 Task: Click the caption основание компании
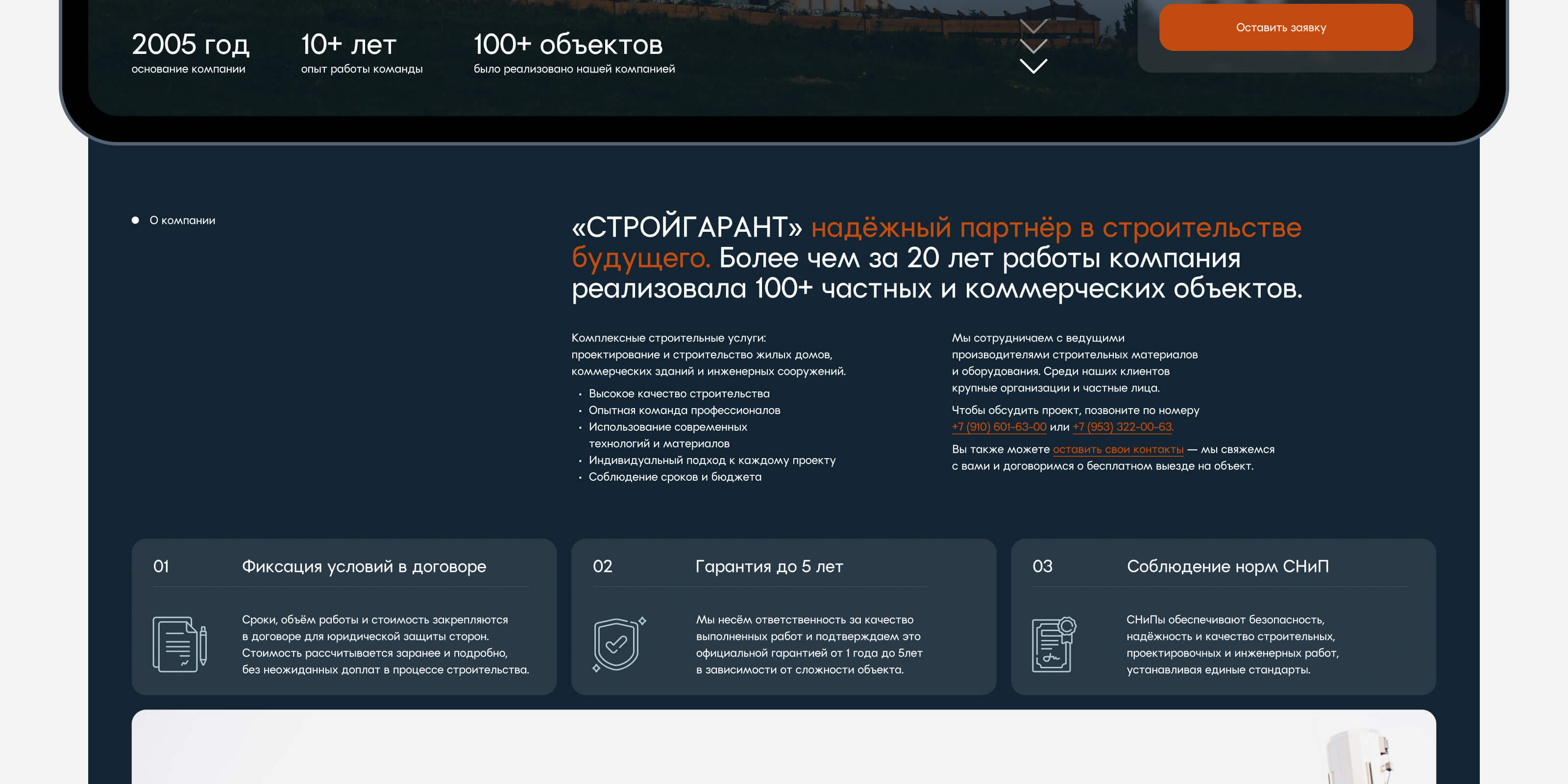(x=189, y=69)
